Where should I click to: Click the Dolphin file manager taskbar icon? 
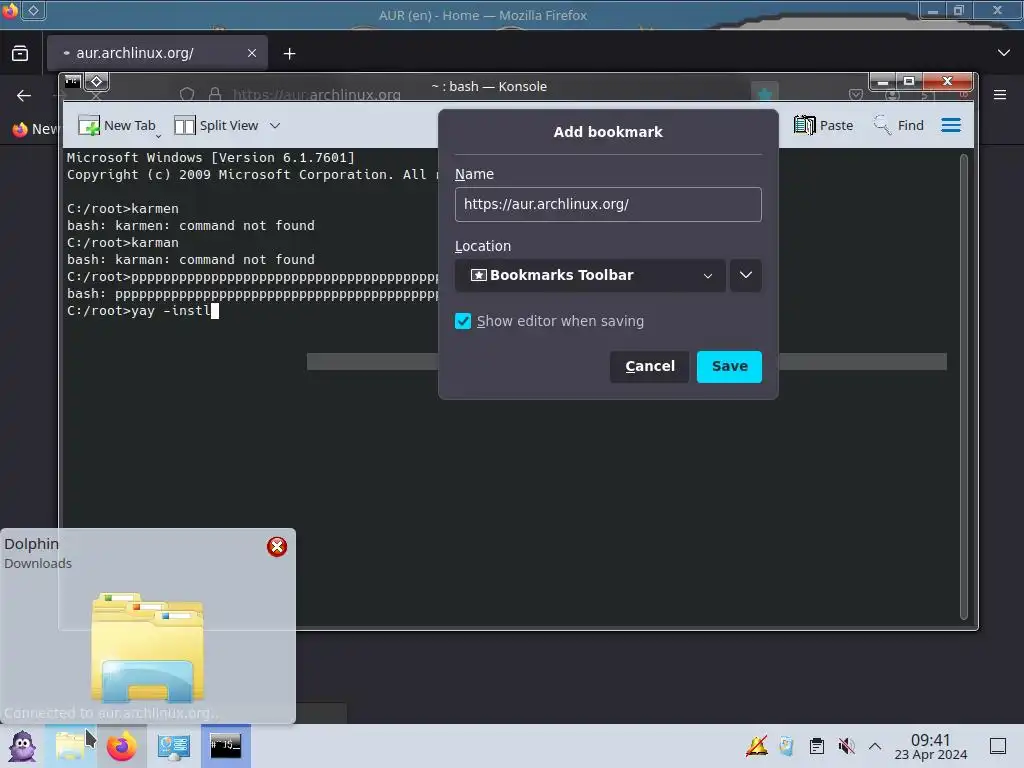coord(71,746)
